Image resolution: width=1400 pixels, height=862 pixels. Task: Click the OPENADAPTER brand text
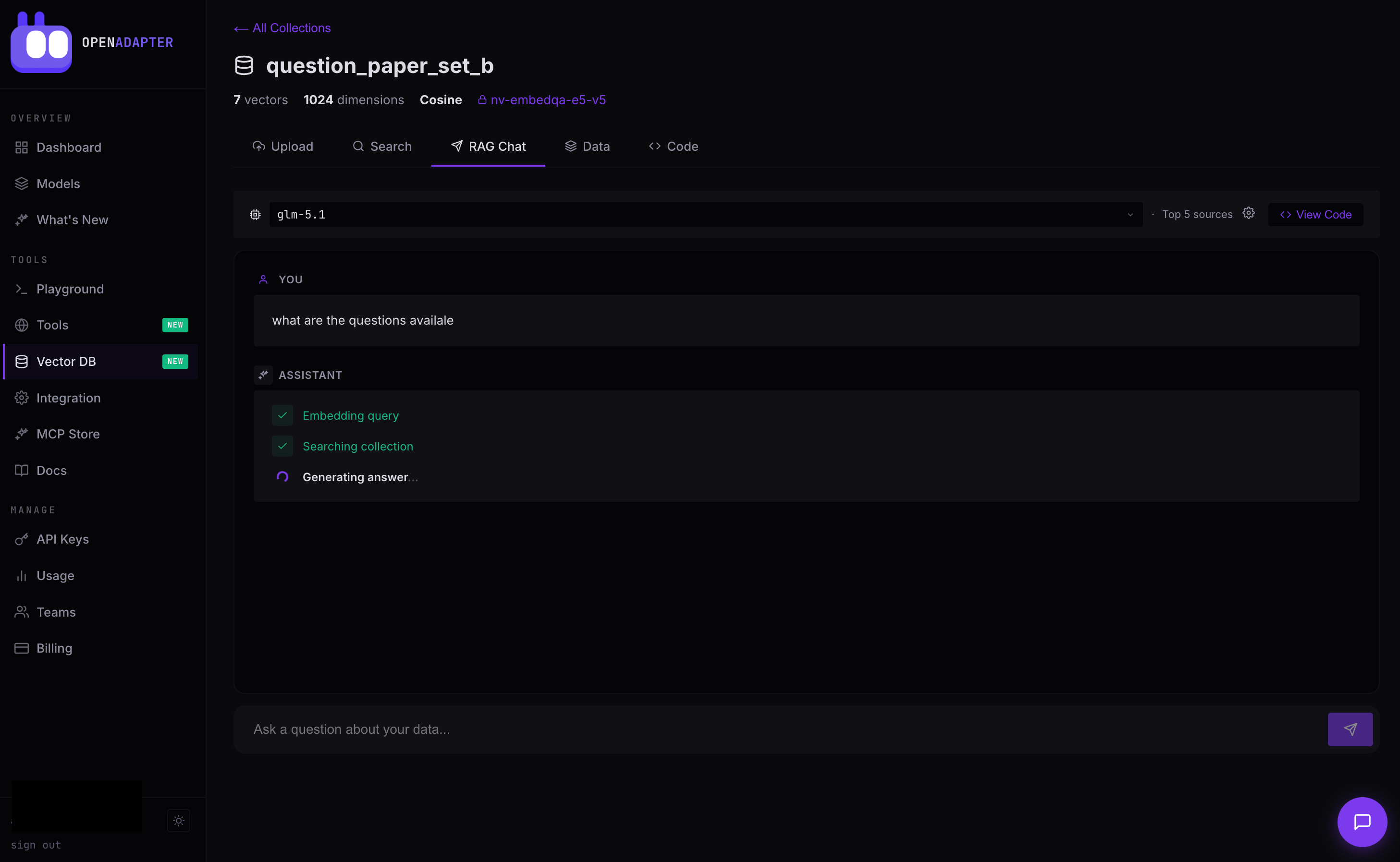pos(127,43)
